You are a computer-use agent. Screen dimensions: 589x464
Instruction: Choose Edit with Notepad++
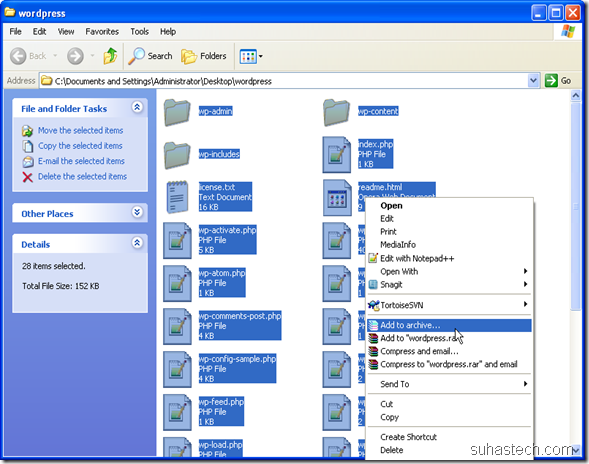pyautogui.click(x=449, y=258)
